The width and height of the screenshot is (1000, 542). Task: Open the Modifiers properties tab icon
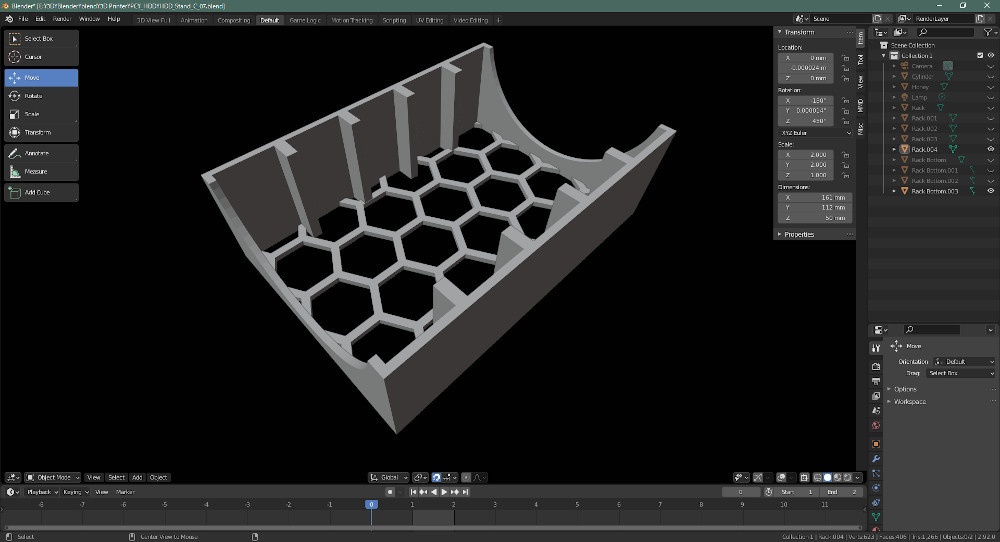click(x=876, y=458)
